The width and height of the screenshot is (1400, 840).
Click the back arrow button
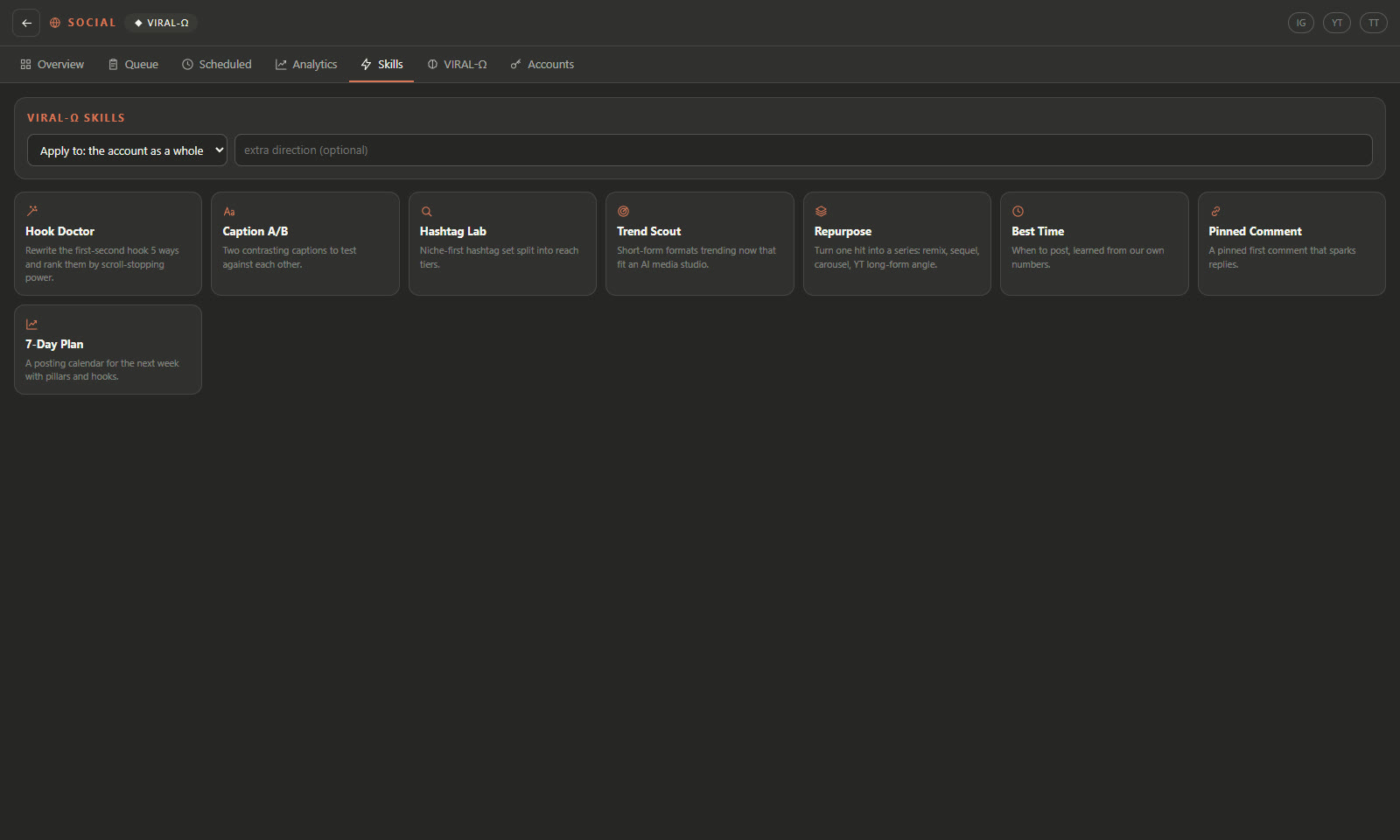coord(26,23)
